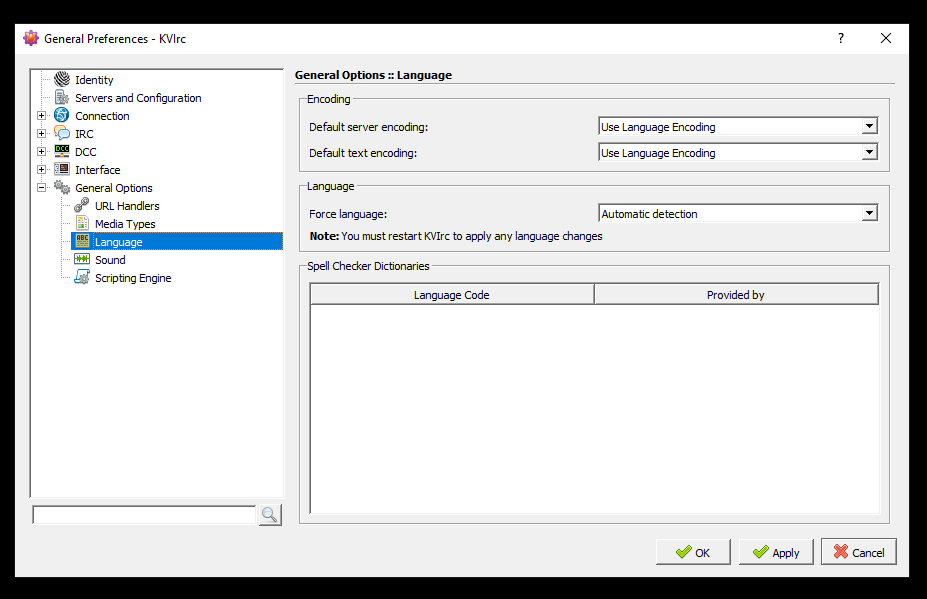Click the KVIrc icon in the title bar
Image resolution: width=927 pixels, height=599 pixels.
(29, 37)
